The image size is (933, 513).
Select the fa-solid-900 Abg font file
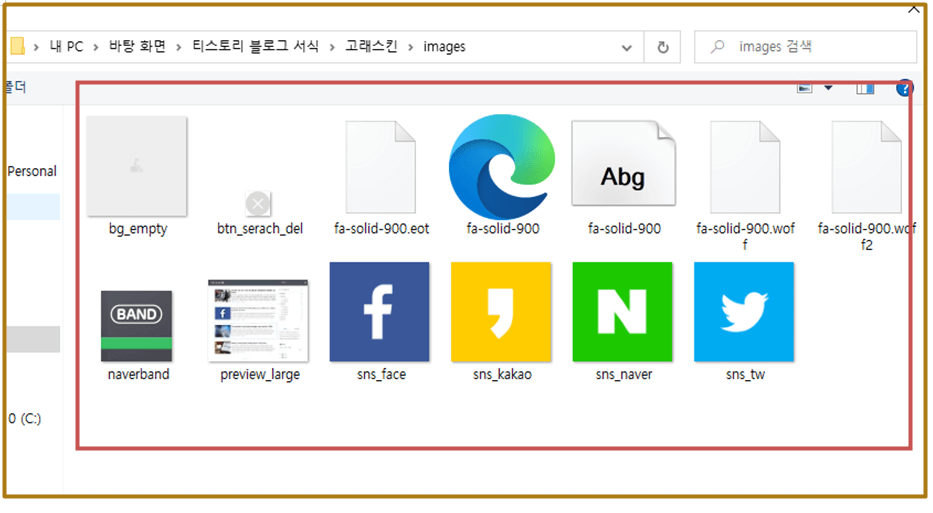pos(623,163)
